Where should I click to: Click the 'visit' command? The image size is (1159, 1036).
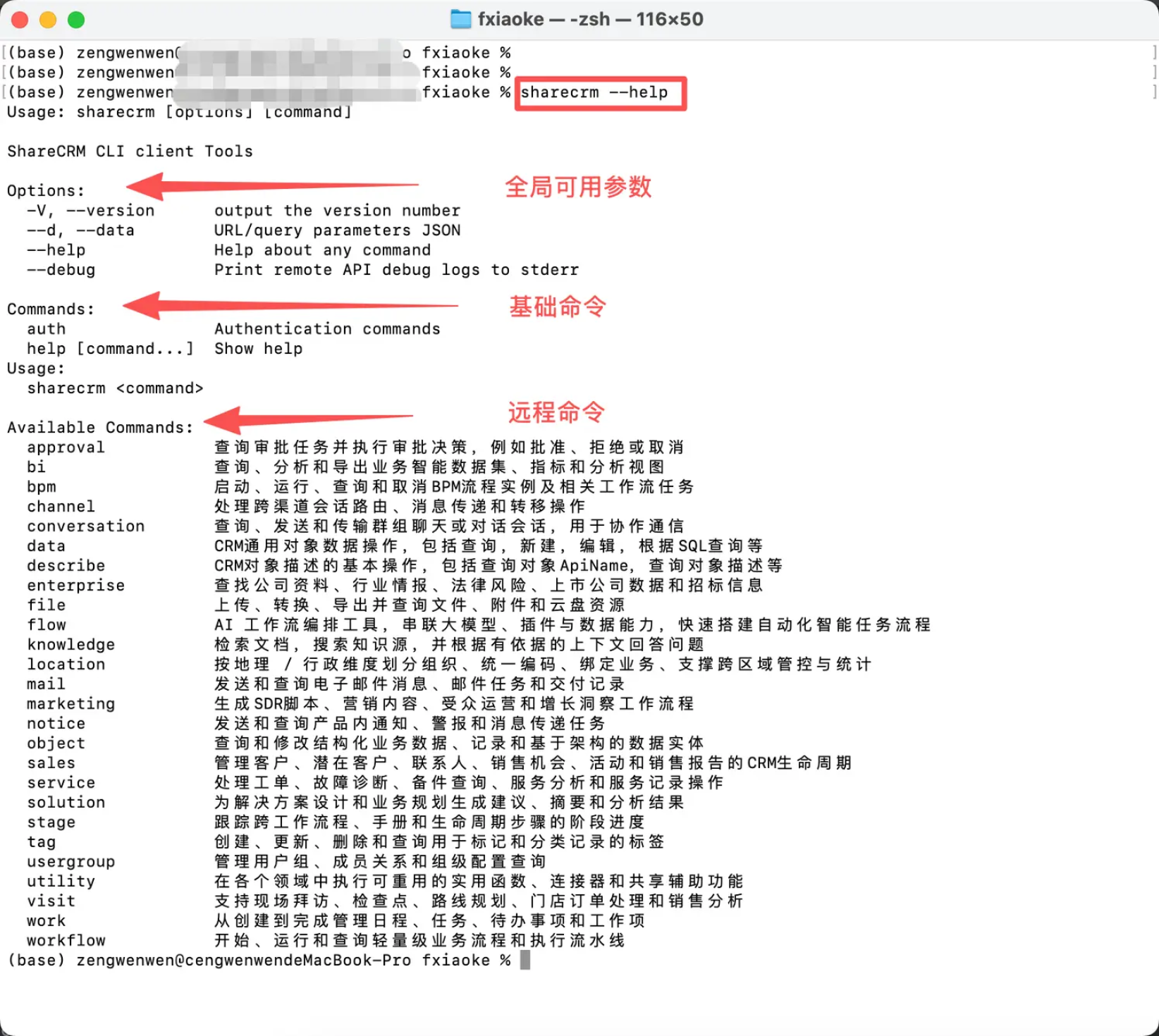[x=51, y=901]
